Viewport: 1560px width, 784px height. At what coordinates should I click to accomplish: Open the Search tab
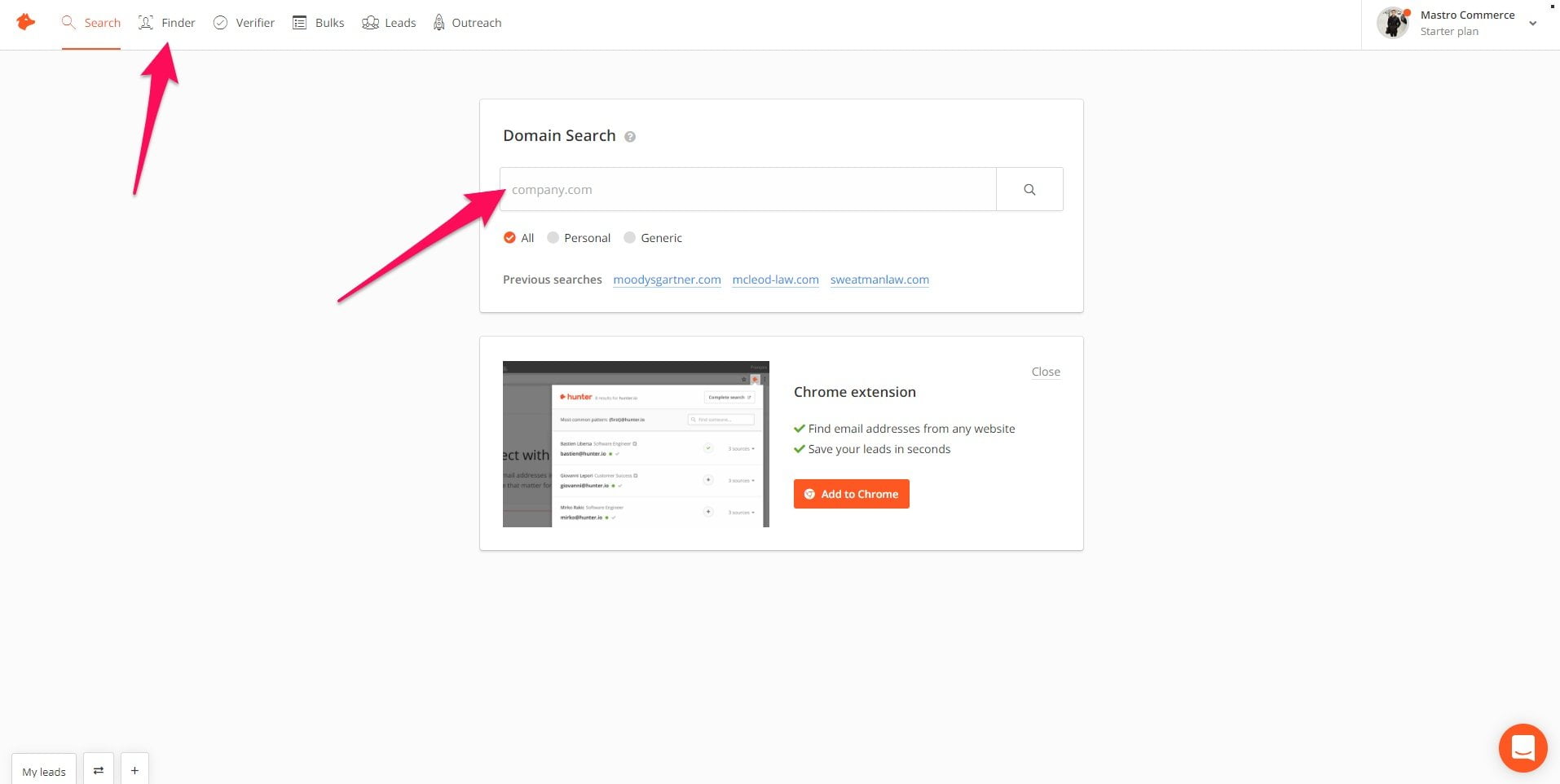91,23
